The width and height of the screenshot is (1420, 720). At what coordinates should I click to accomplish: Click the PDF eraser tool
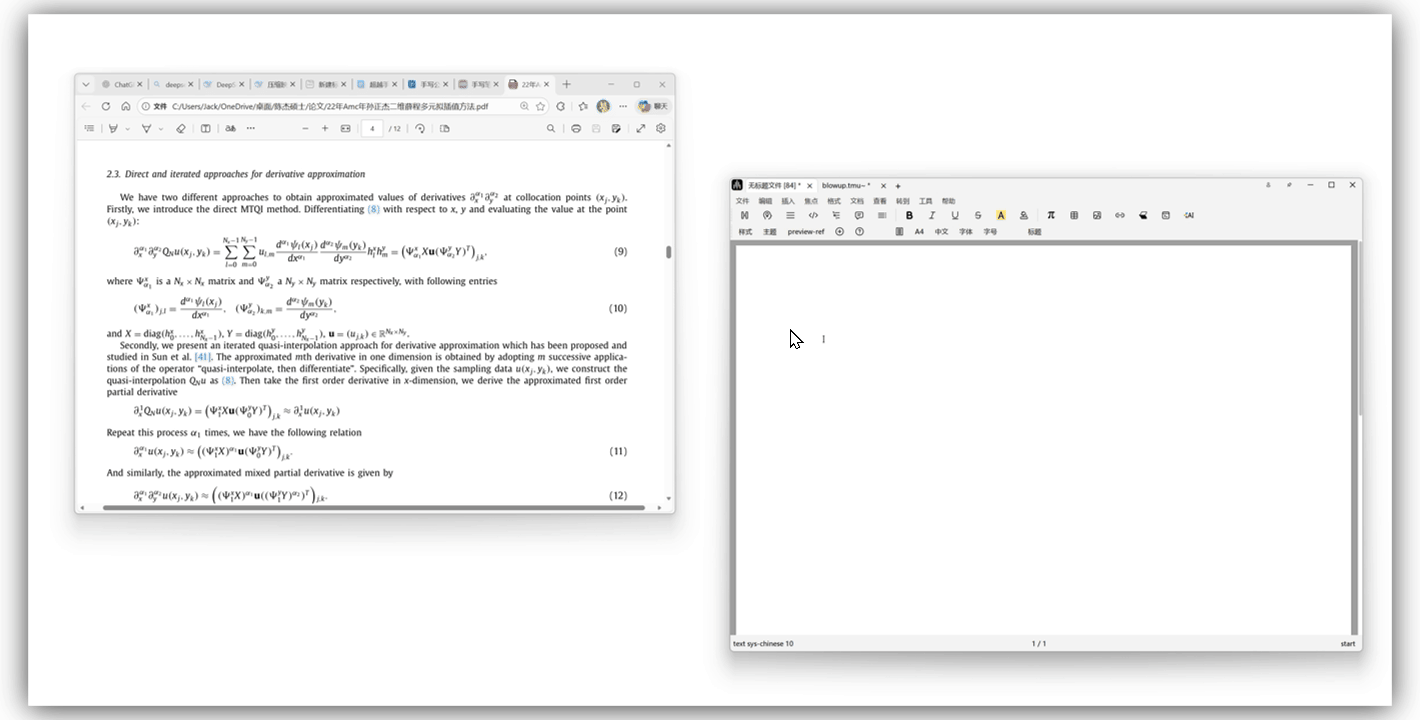pyautogui.click(x=181, y=128)
